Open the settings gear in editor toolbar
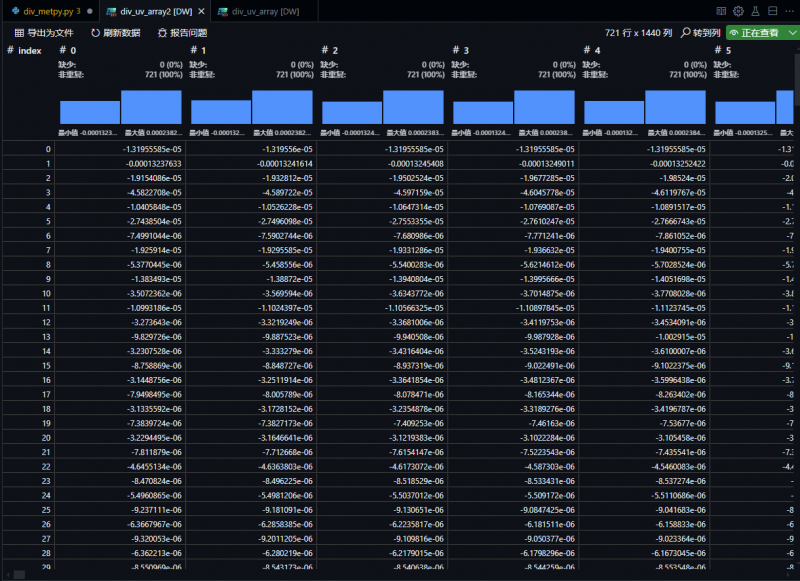Screen dimensions: 800x581 click(x=738, y=11)
